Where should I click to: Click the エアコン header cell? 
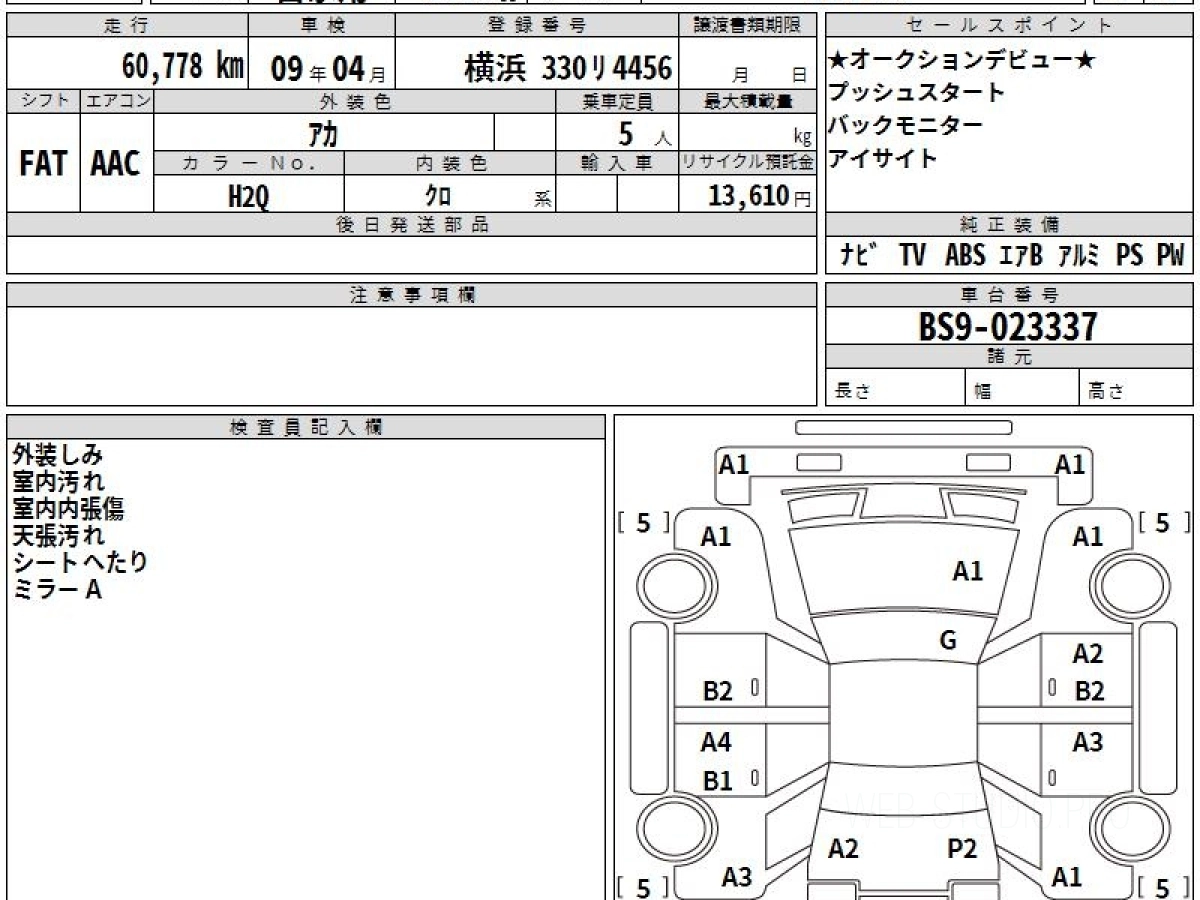pyautogui.click(x=117, y=101)
